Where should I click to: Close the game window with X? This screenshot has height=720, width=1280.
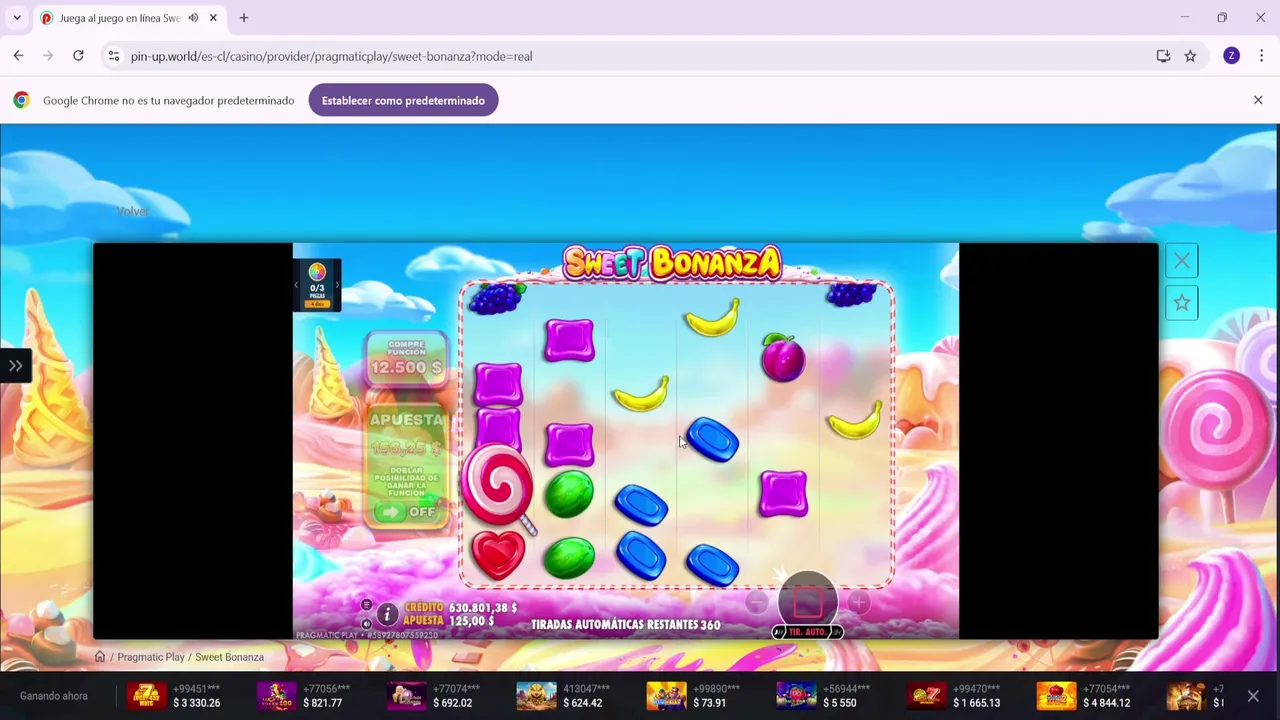tap(1182, 261)
